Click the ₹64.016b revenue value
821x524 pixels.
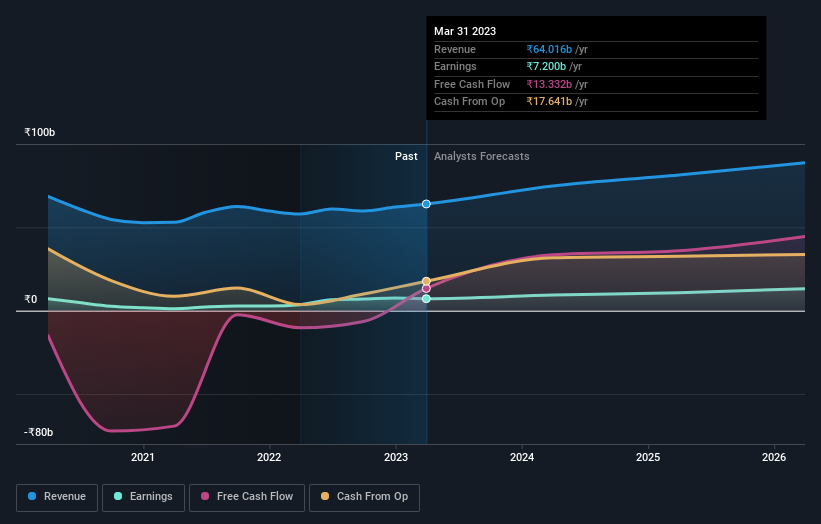point(549,49)
